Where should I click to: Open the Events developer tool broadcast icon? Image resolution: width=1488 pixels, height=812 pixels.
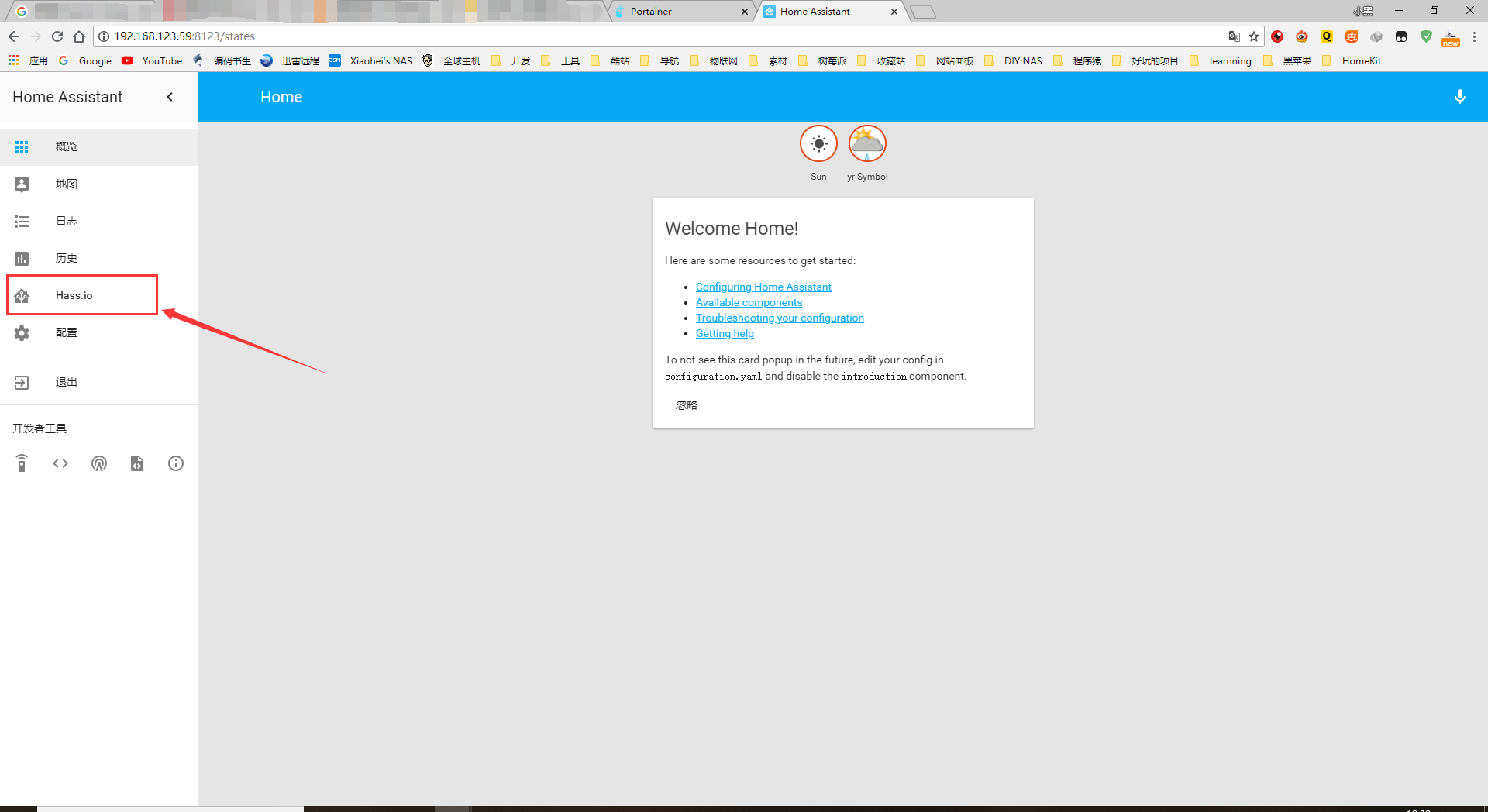coord(99,463)
